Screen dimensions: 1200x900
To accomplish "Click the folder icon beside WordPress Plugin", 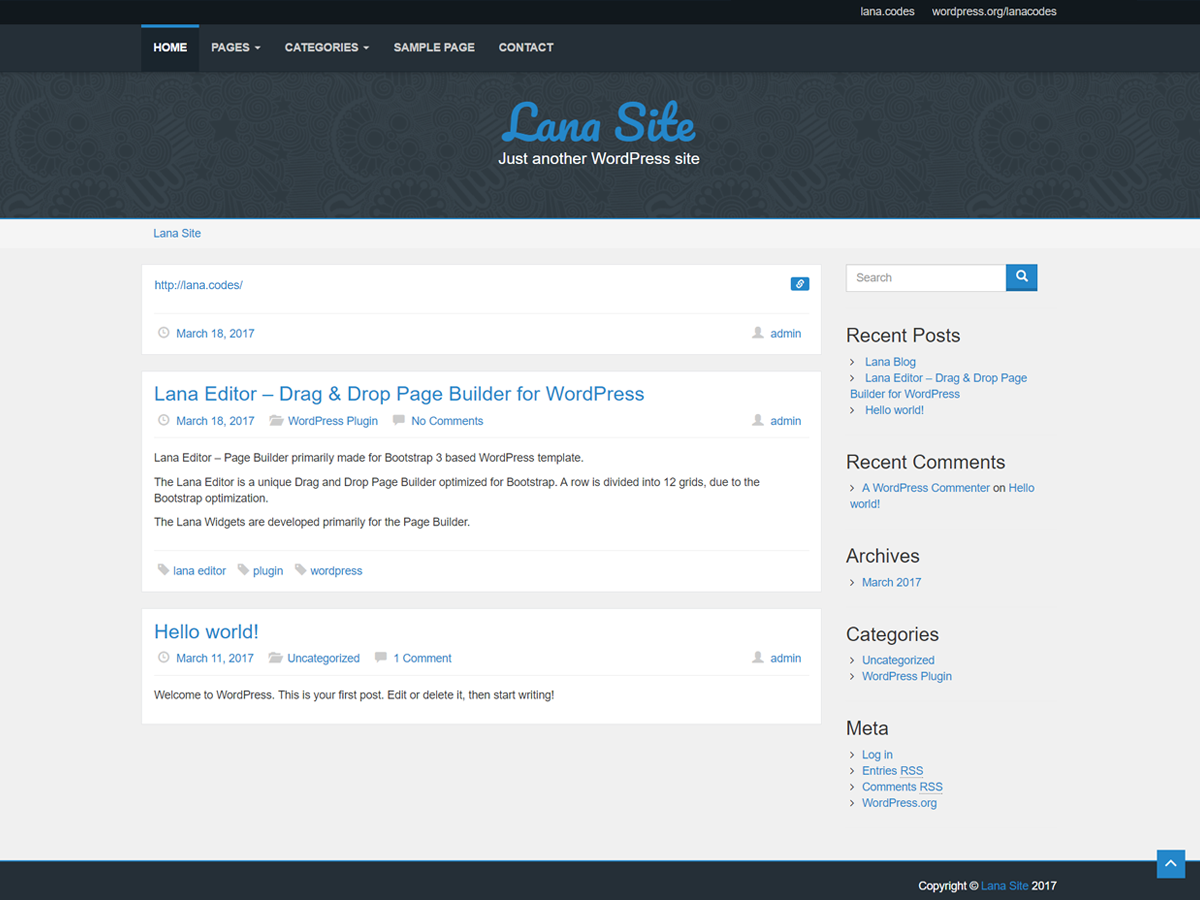I will (x=276, y=421).
